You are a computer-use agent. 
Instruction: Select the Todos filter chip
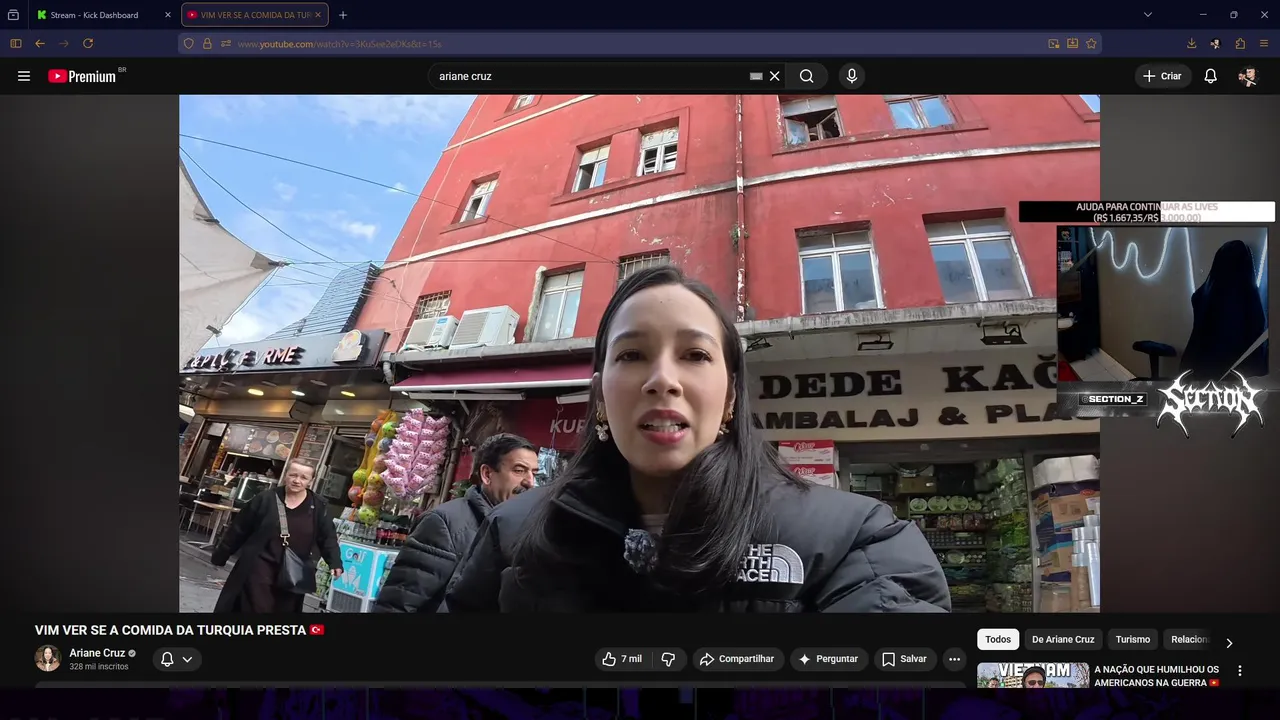click(998, 639)
